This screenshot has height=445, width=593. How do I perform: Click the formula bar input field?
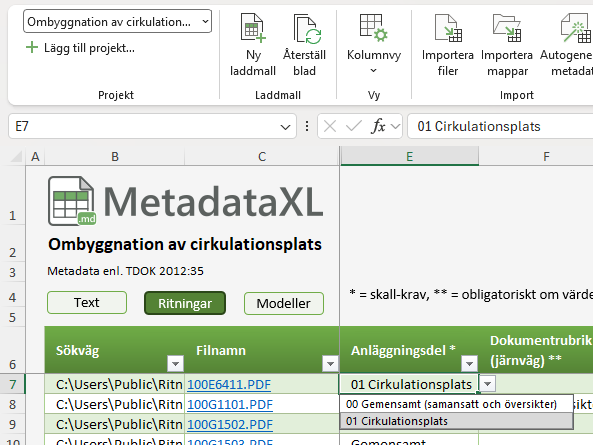click(x=500, y=126)
